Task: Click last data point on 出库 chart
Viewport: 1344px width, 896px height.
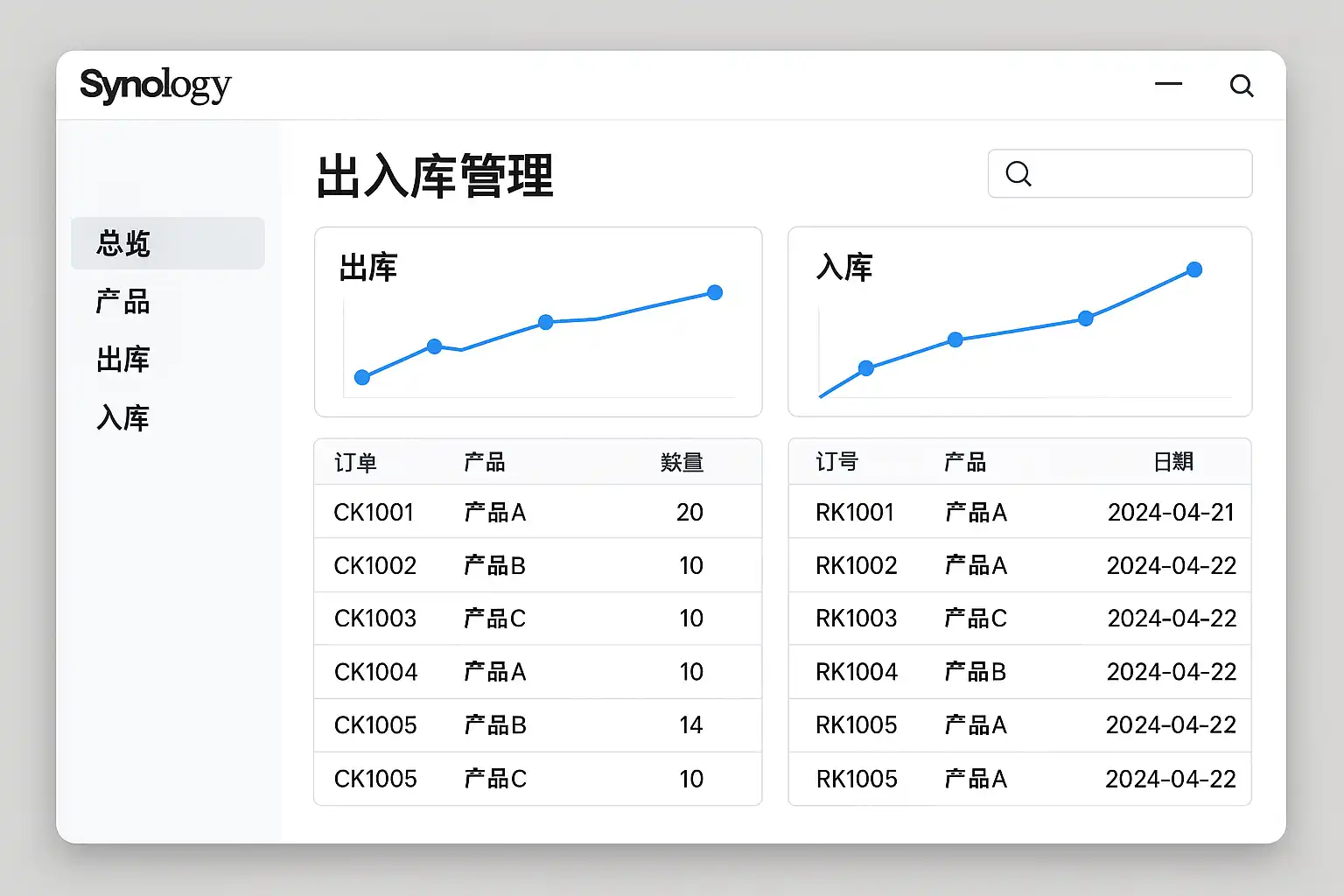Action: pos(715,292)
